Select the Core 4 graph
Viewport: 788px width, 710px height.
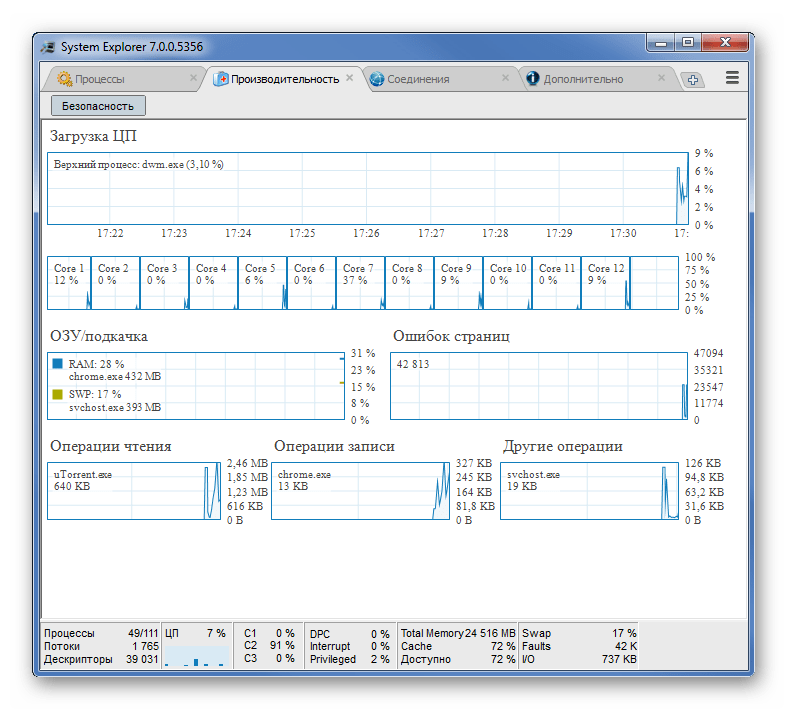click(x=213, y=283)
